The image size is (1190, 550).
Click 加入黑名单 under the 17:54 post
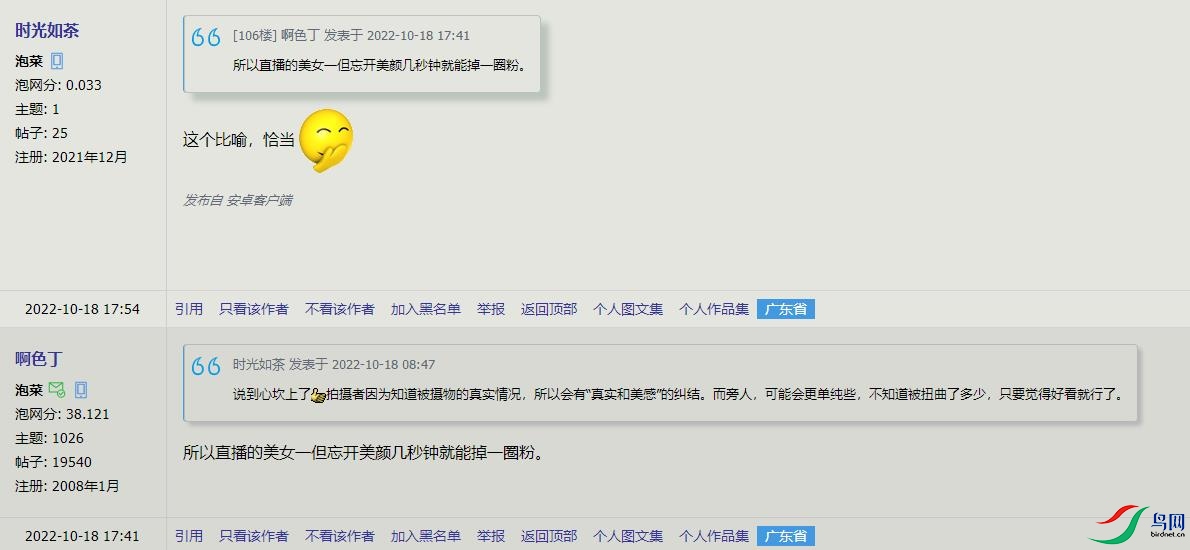tap(426, 309)
